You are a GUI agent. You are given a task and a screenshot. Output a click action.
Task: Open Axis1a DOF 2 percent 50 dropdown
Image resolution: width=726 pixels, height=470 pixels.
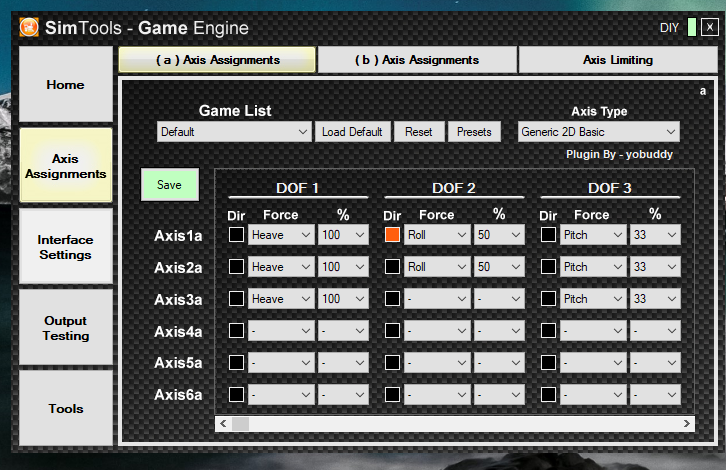click(x=499, y=235)
